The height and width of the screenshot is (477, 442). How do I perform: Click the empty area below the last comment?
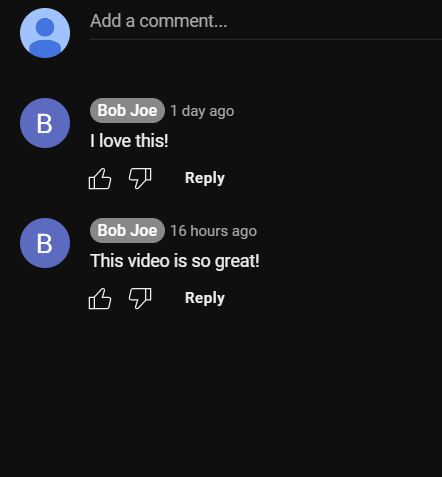tap(221, 393)
